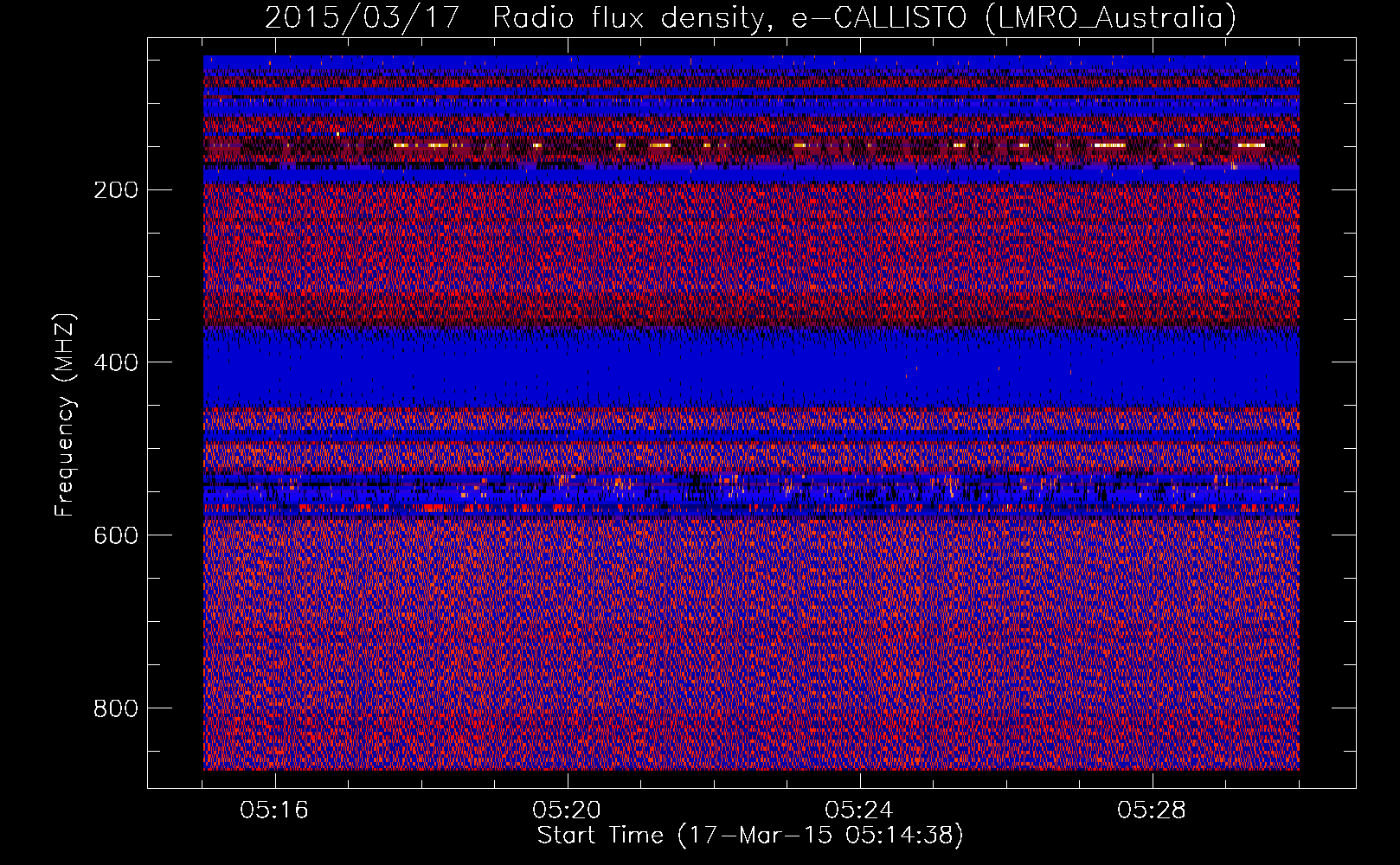Select the '(LMRO_Australia)' station label in title
The width and height of the screenshot is (1400, 865).
pyautogui.click(x=1110, y=17)
